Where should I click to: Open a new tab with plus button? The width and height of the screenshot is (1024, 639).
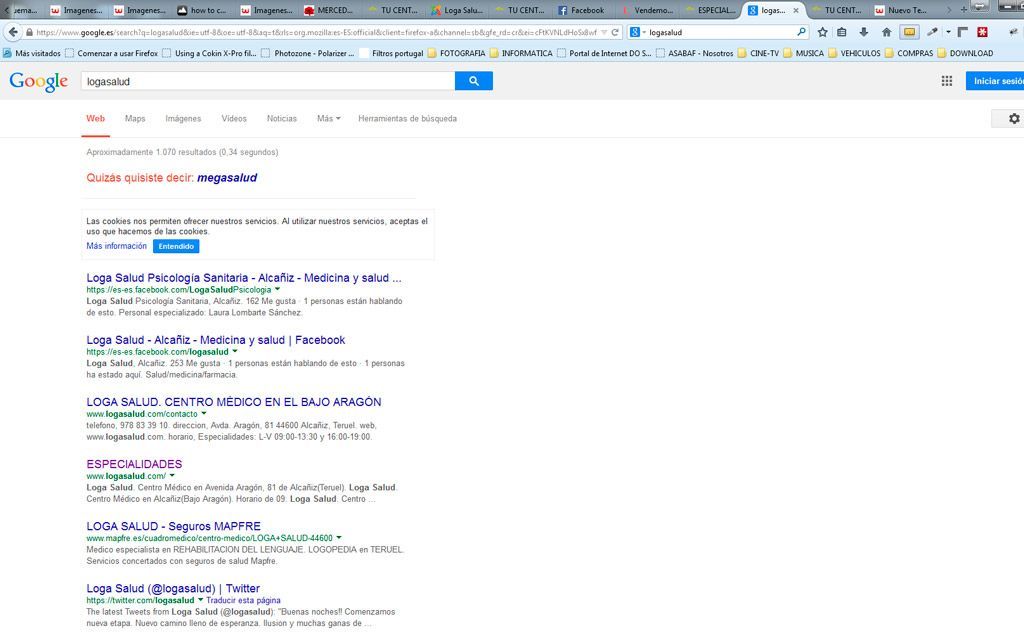pyautogui.click(x=963, y=10)
